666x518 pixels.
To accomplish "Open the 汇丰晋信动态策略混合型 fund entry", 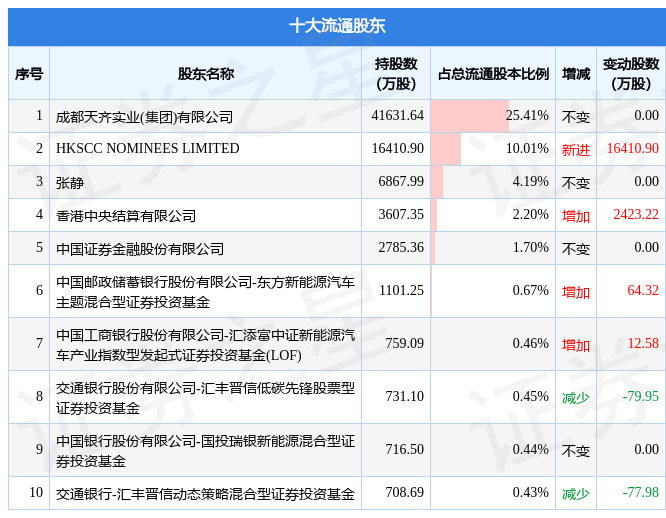I will [205, 494].
